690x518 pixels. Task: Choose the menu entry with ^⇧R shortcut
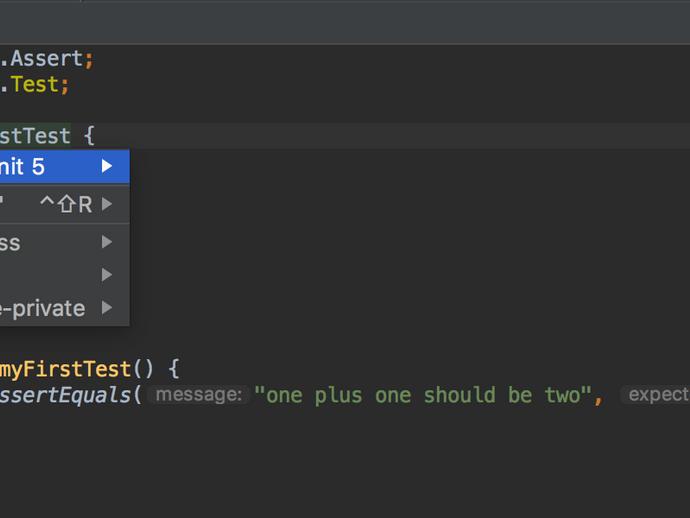[x=65, y=204]
